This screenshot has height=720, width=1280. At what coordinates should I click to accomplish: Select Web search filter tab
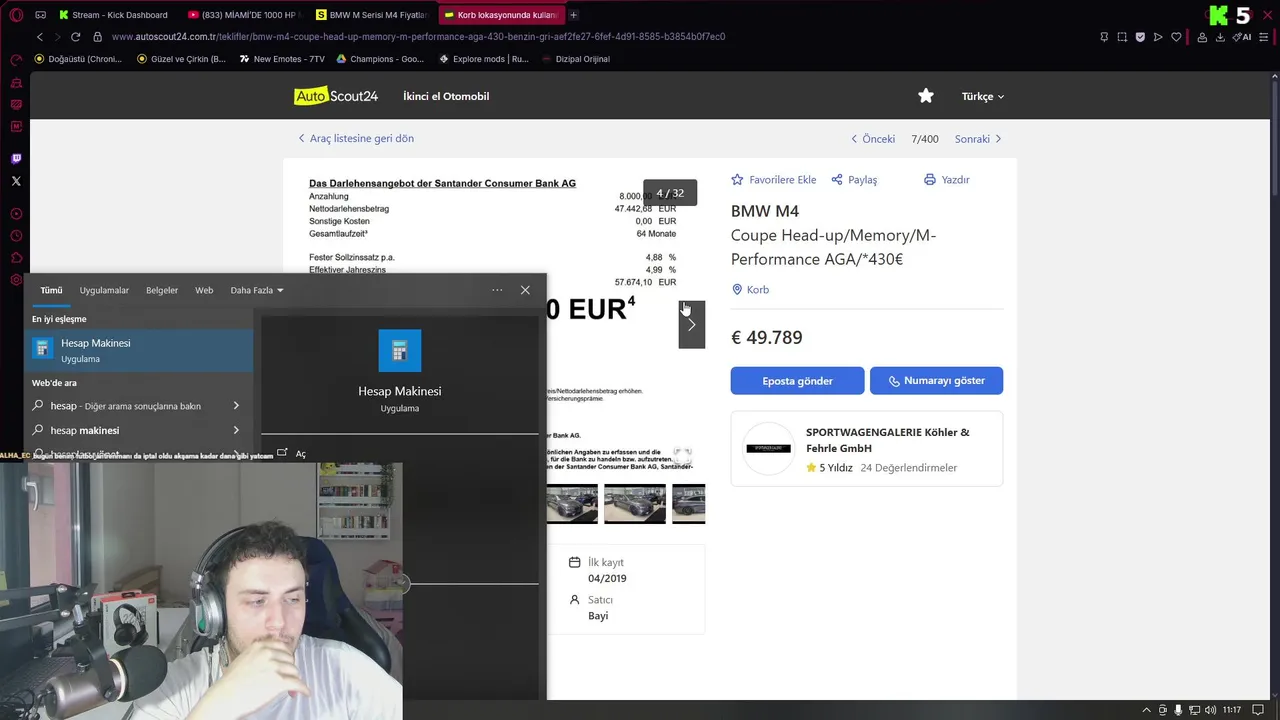pos(204,290)
